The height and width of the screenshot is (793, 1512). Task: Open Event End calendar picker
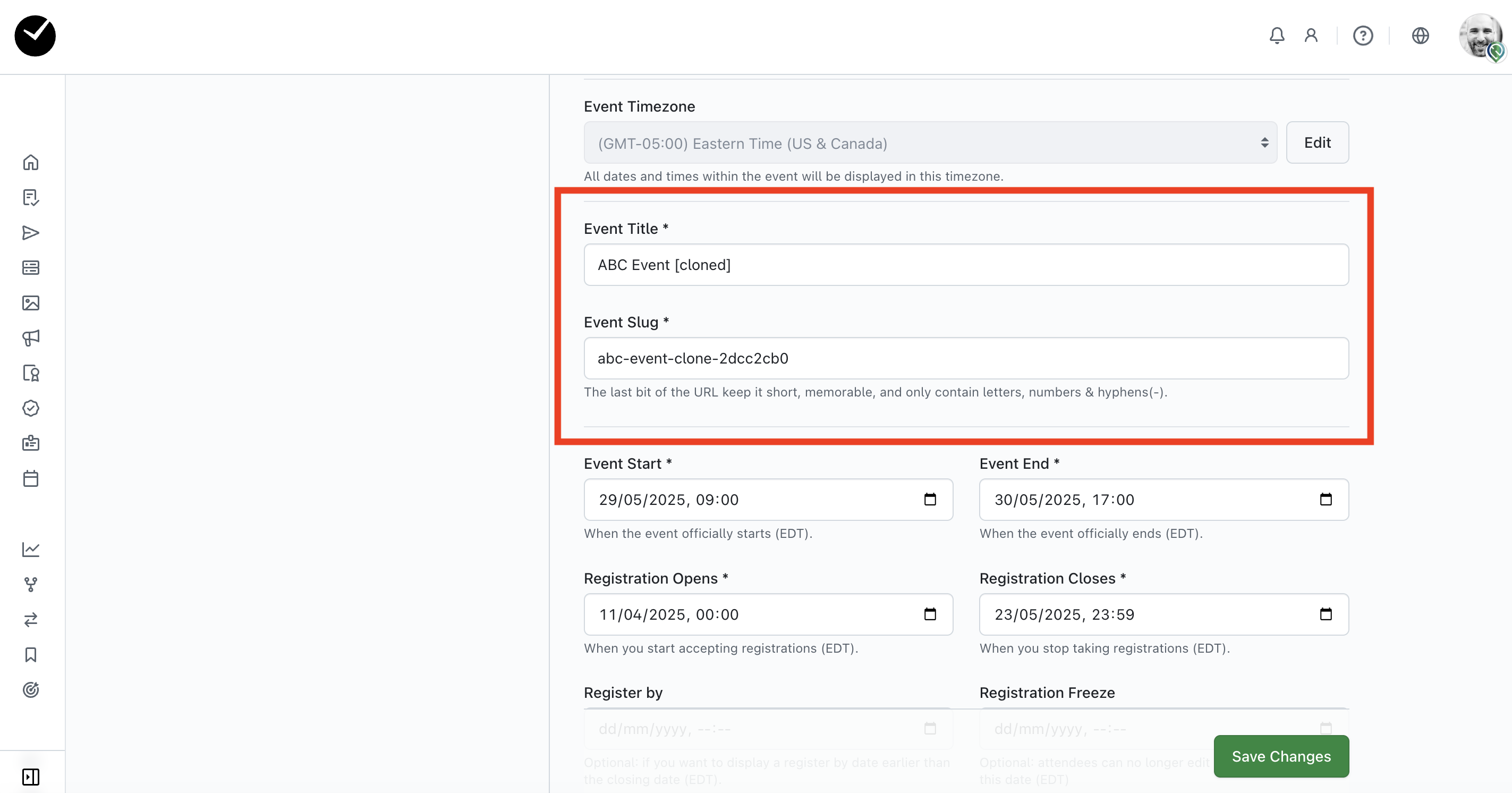(1326, 499)
